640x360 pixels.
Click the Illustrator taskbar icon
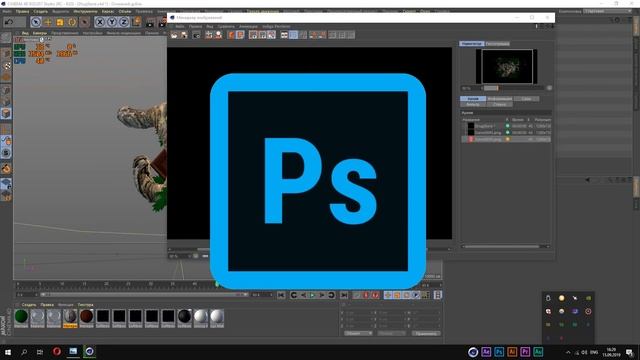coord(512,352)
